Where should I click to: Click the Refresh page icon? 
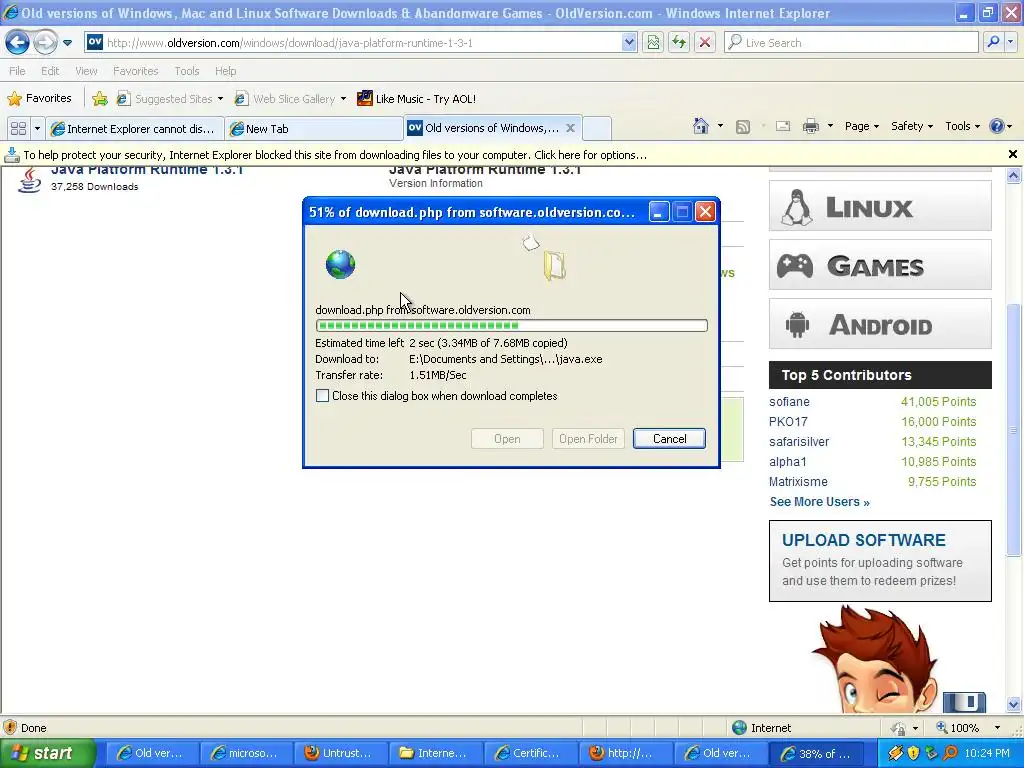(x=679, y=43)
